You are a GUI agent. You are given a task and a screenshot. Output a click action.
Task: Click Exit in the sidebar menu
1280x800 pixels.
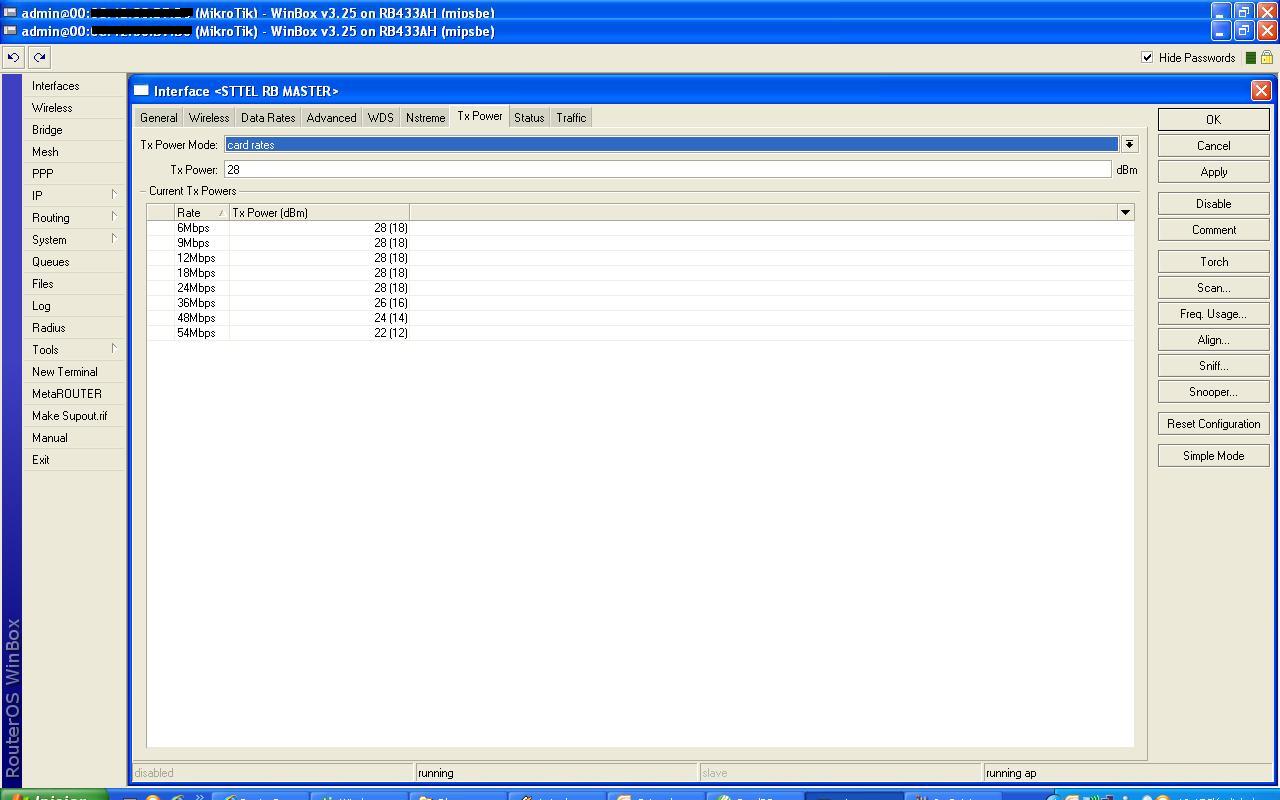coord(74,459)
